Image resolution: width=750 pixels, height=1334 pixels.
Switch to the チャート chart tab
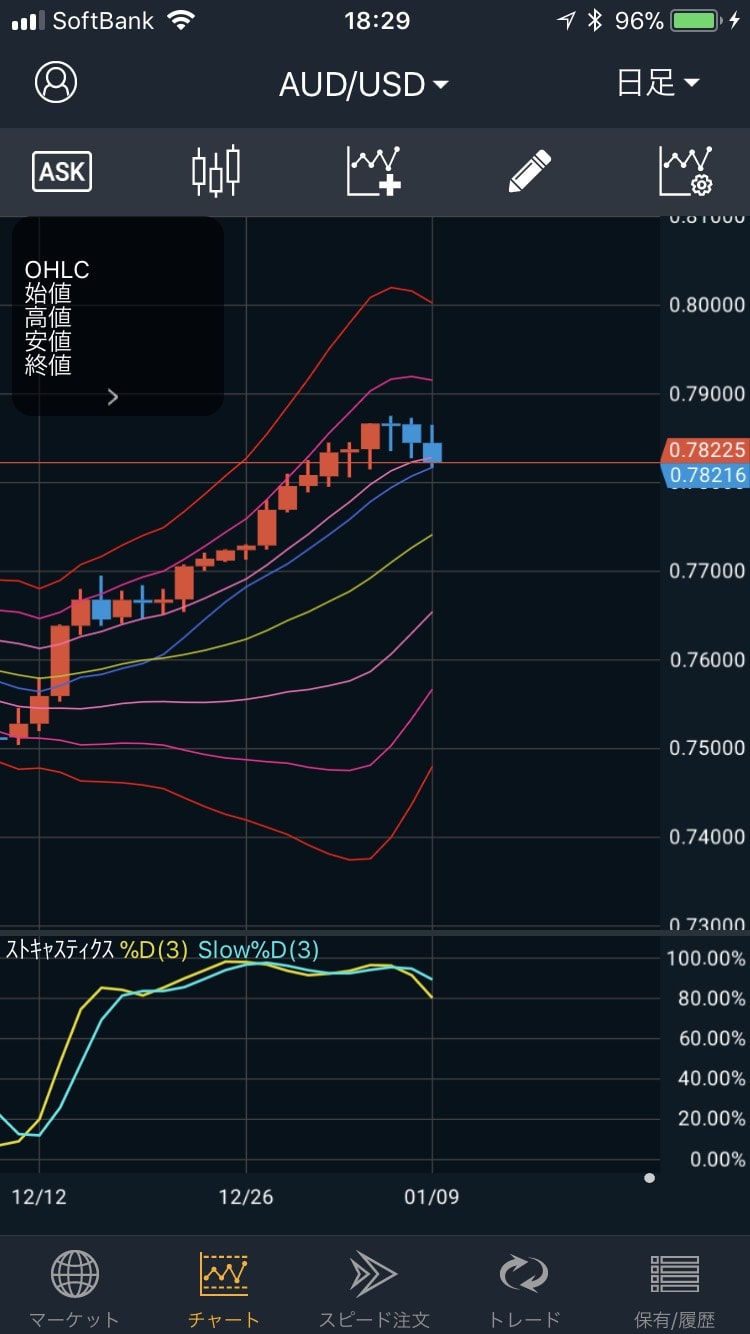pos(224,1289)
